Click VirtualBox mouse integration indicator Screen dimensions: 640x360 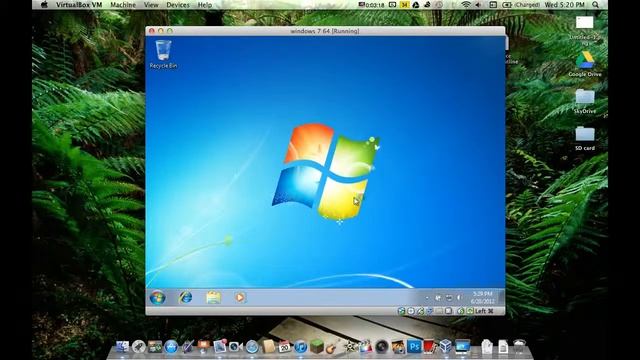(461, 311)
